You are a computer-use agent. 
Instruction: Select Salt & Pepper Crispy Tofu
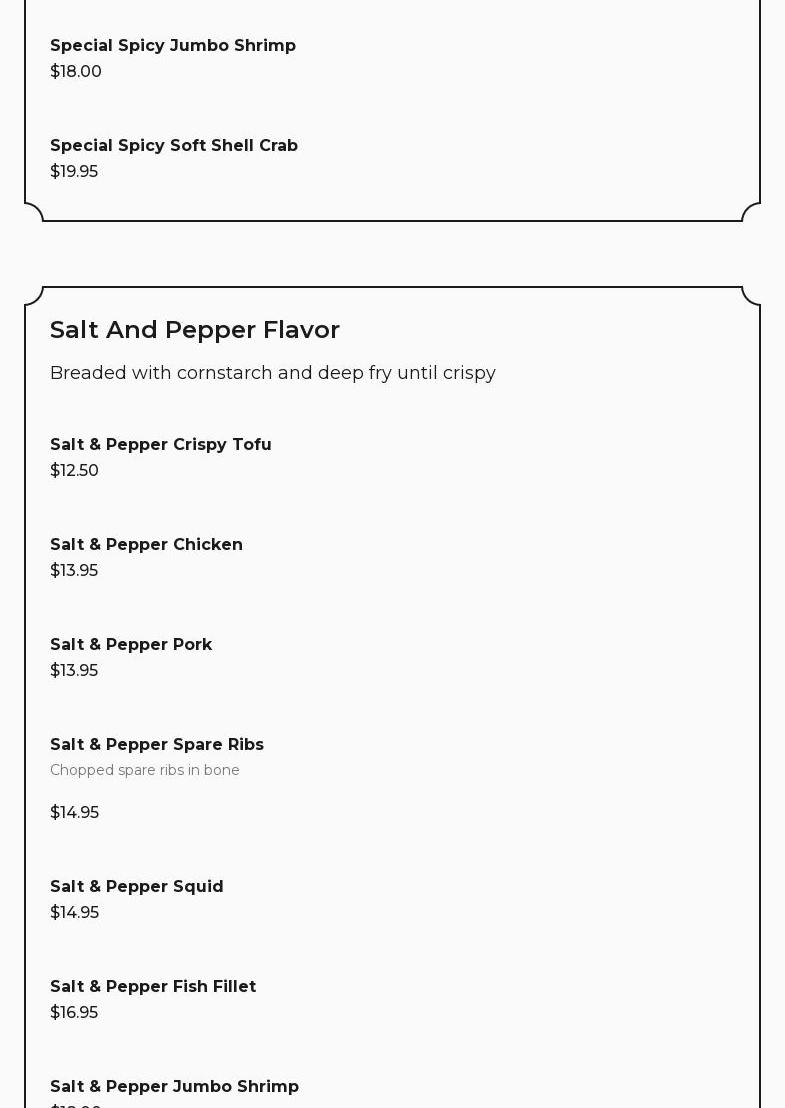point(161,444)
